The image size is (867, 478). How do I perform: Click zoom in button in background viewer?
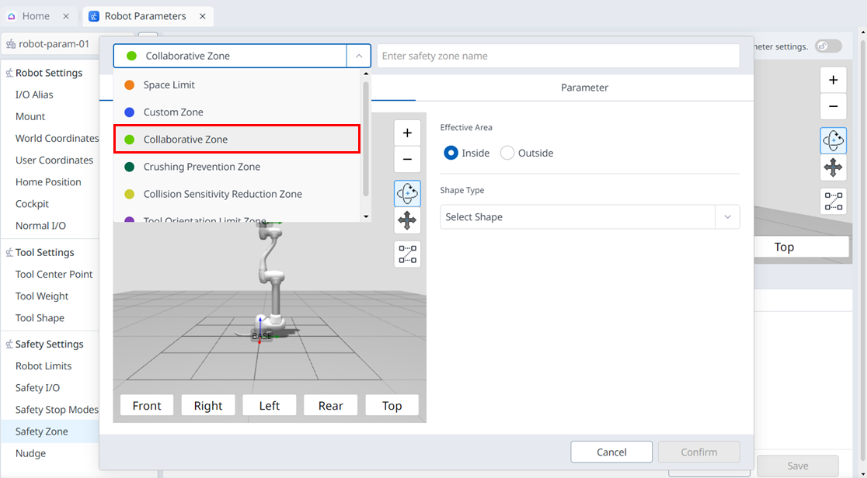[x=833, y=80]
